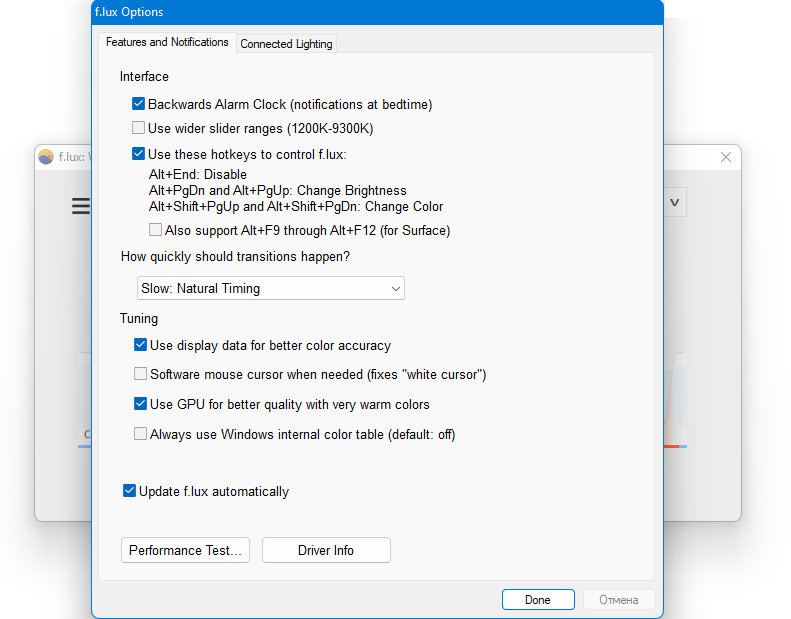Click 'Alt+Shift+PgUp and Alt+Shift+PgDn: Change Color' text

point(296,206)
